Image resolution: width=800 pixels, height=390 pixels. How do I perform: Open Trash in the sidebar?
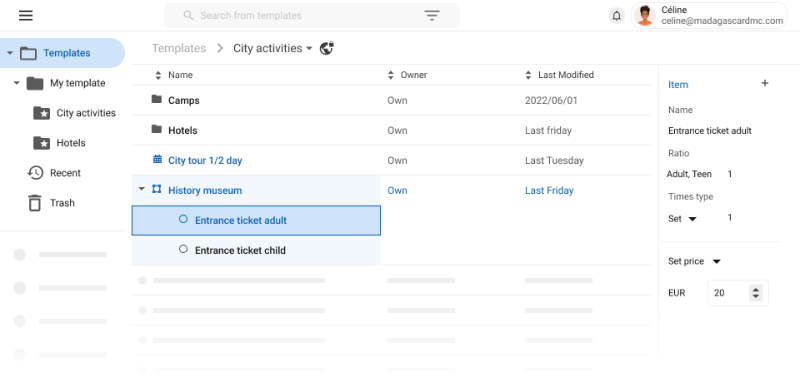pos(62,203)
